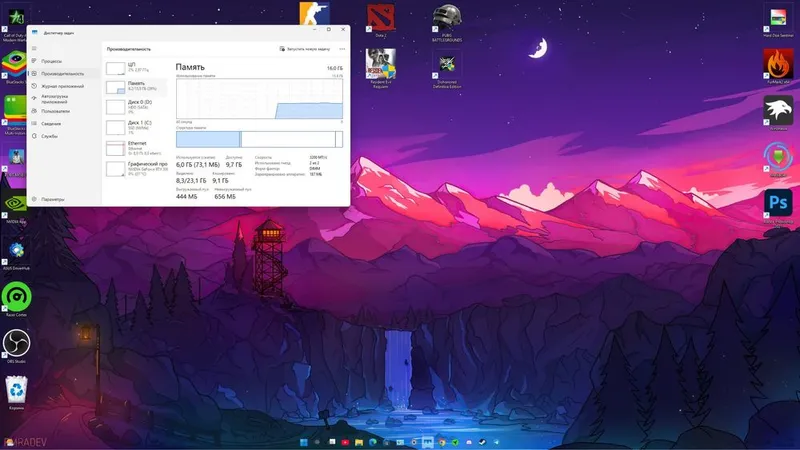Select the ЦП performance graph entry
The height and width of the screenshot is (450, 800).
pos(136,67)
